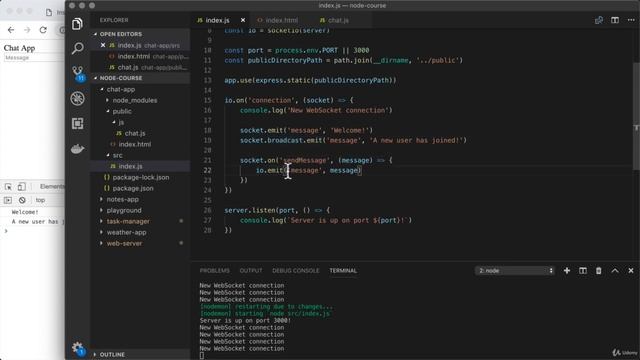The height and width of the screenshot is (360, 640).
Task: Expand the task-manager folder
Action: (102, 221)
